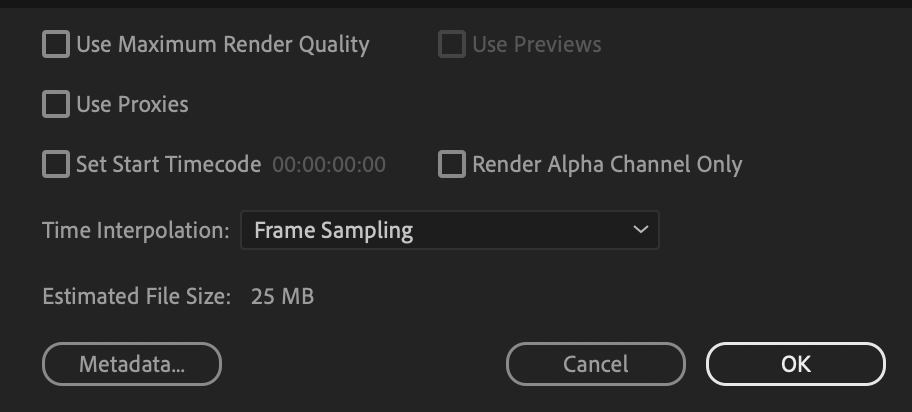The image size is (912, 412).
Task: Open the Time Interpolation dropdown
Action: (449, 230)
